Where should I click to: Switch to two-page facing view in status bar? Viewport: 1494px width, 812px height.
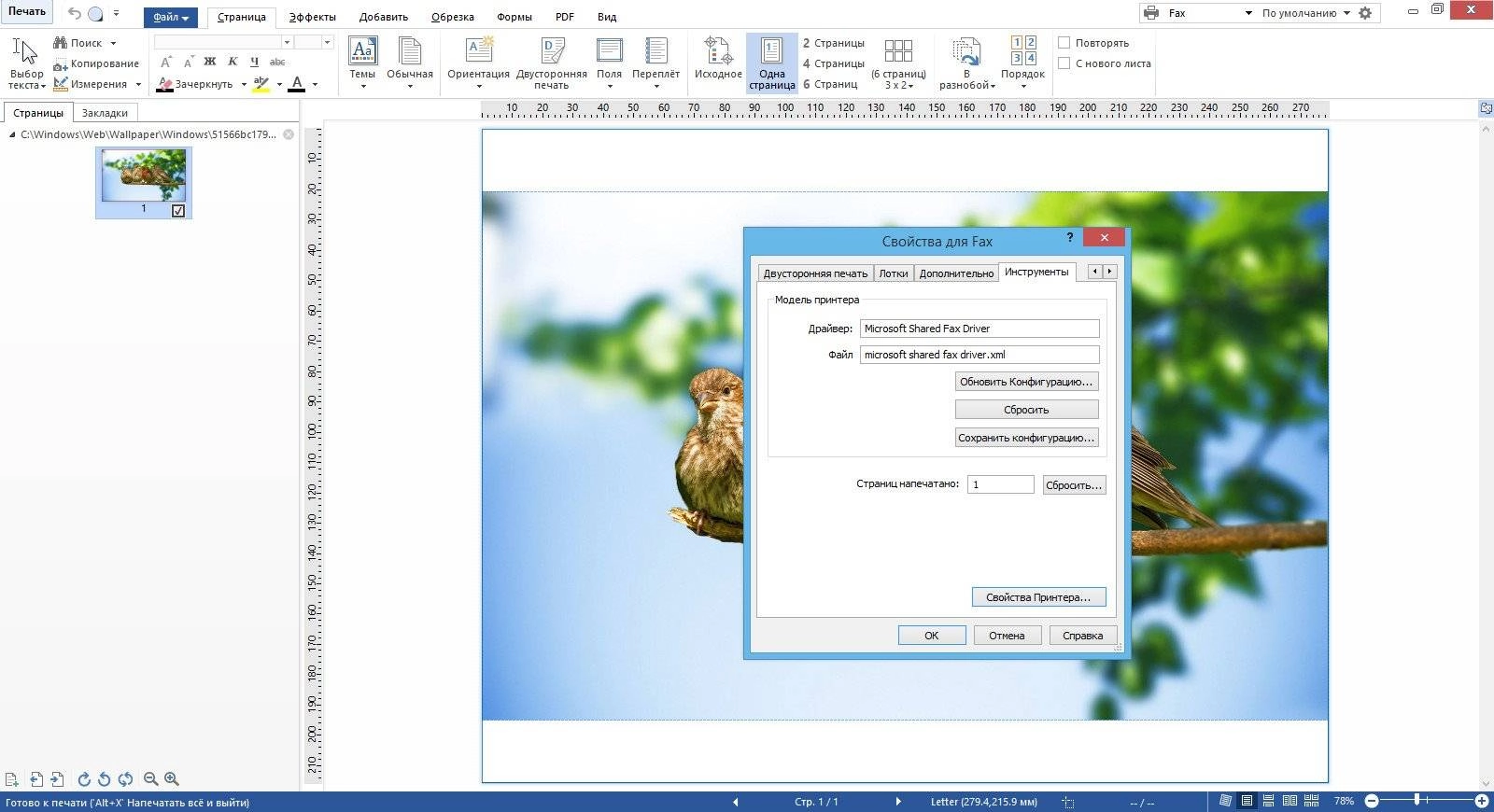coord(1290,802)
